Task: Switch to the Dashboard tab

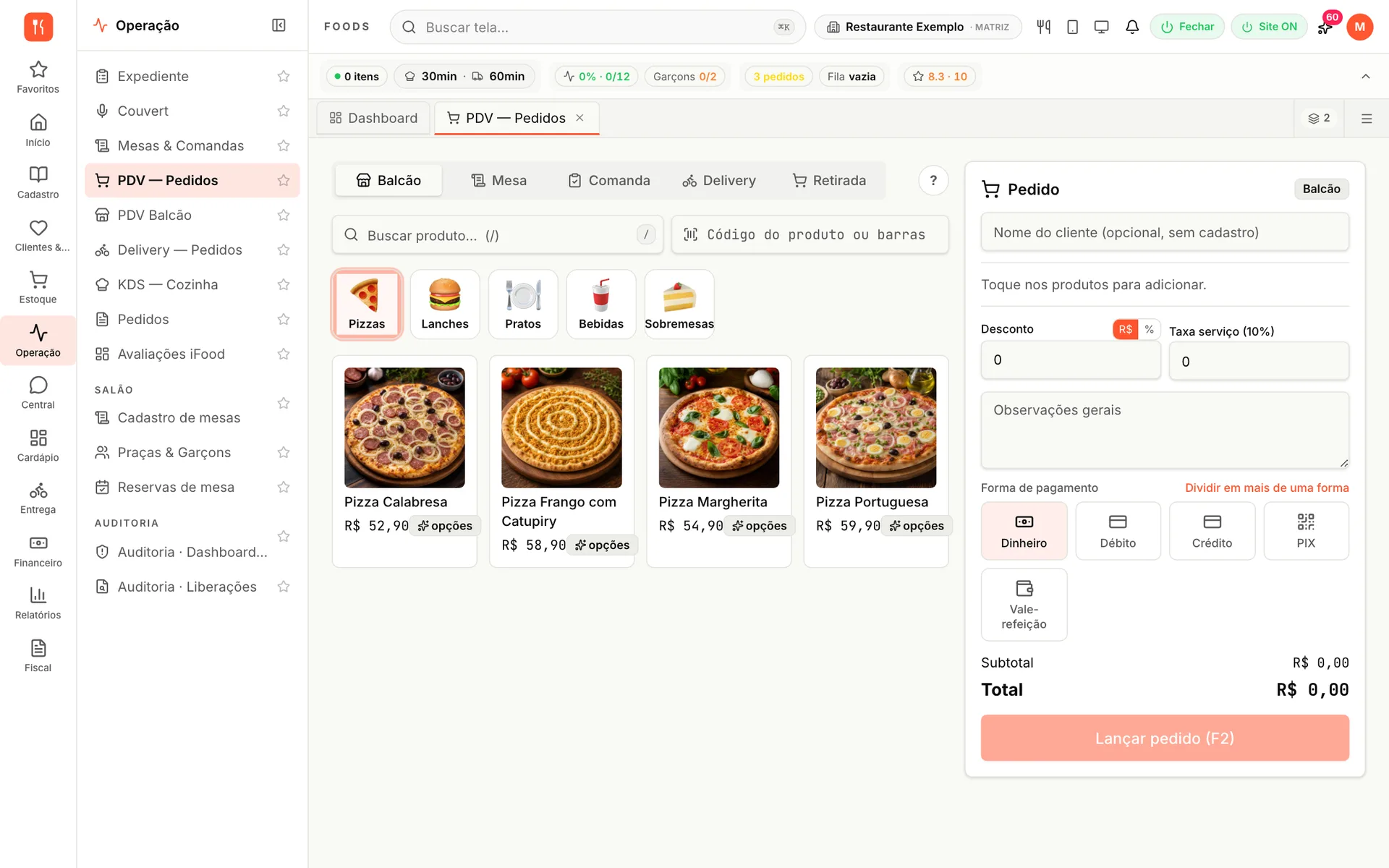Action: [373, 118]
